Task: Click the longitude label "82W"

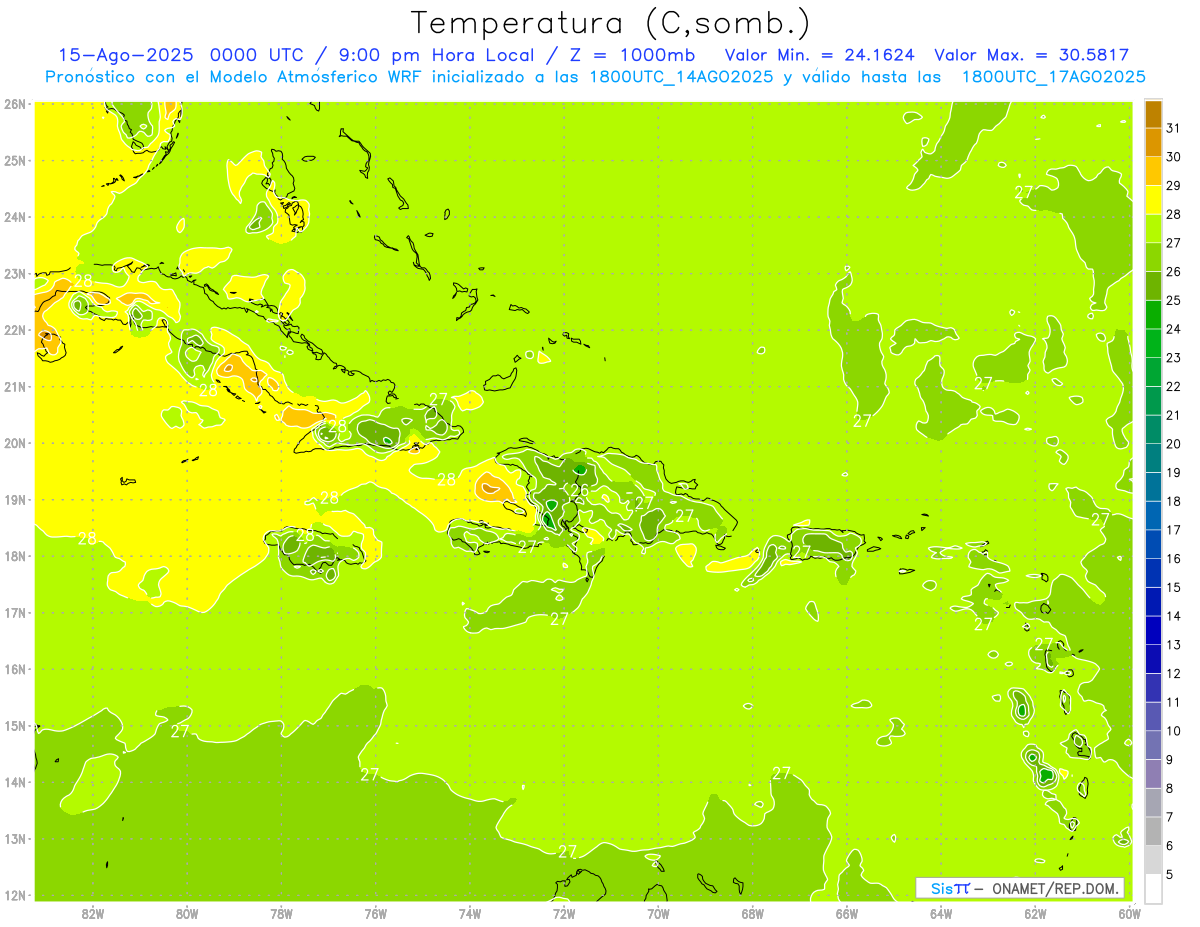Action: 92,913
